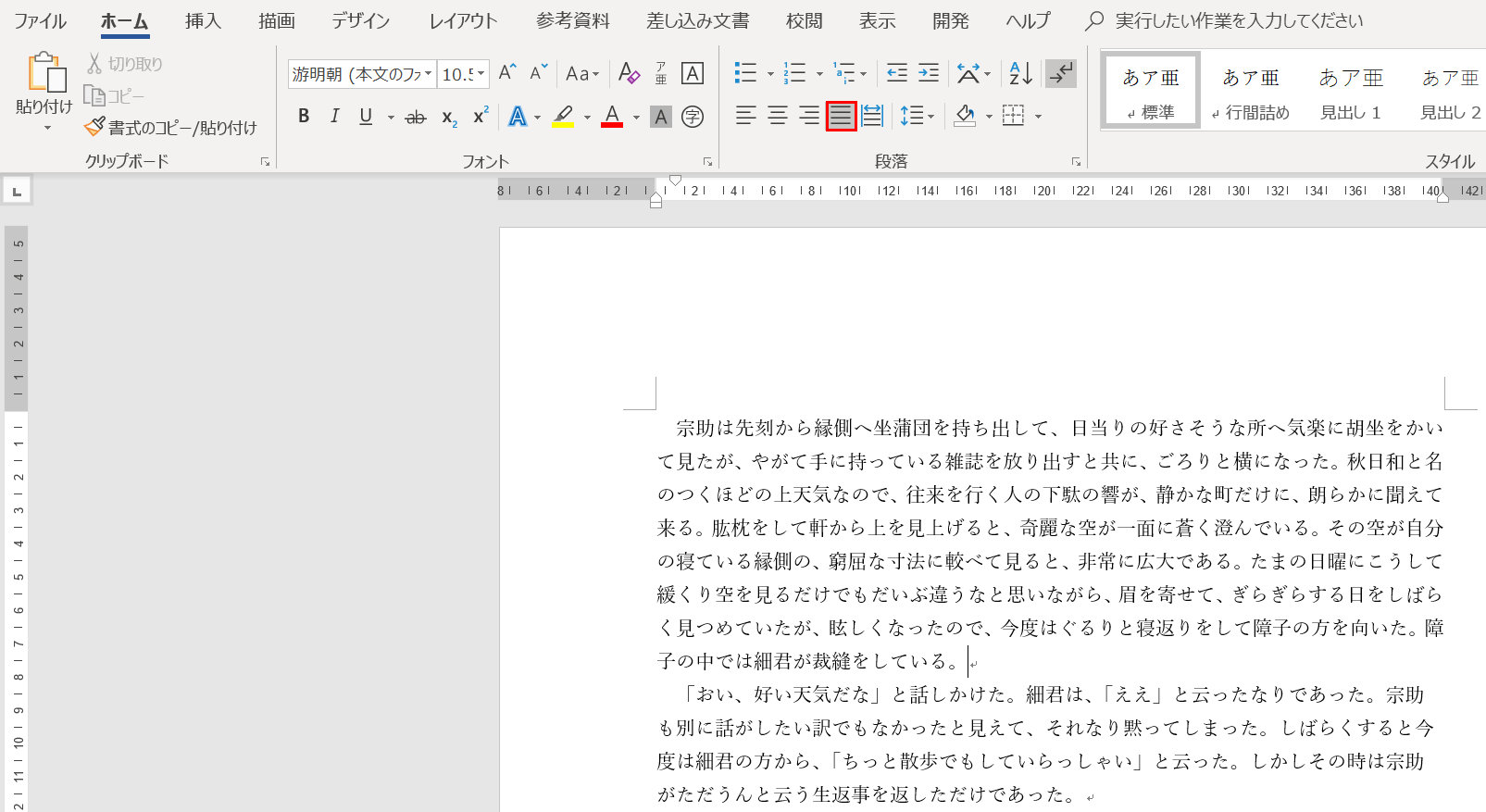The width and height of the screenshot is (1486, 812).
Task: Apply subscript formatting (x₂)
Action: (449, 117)
